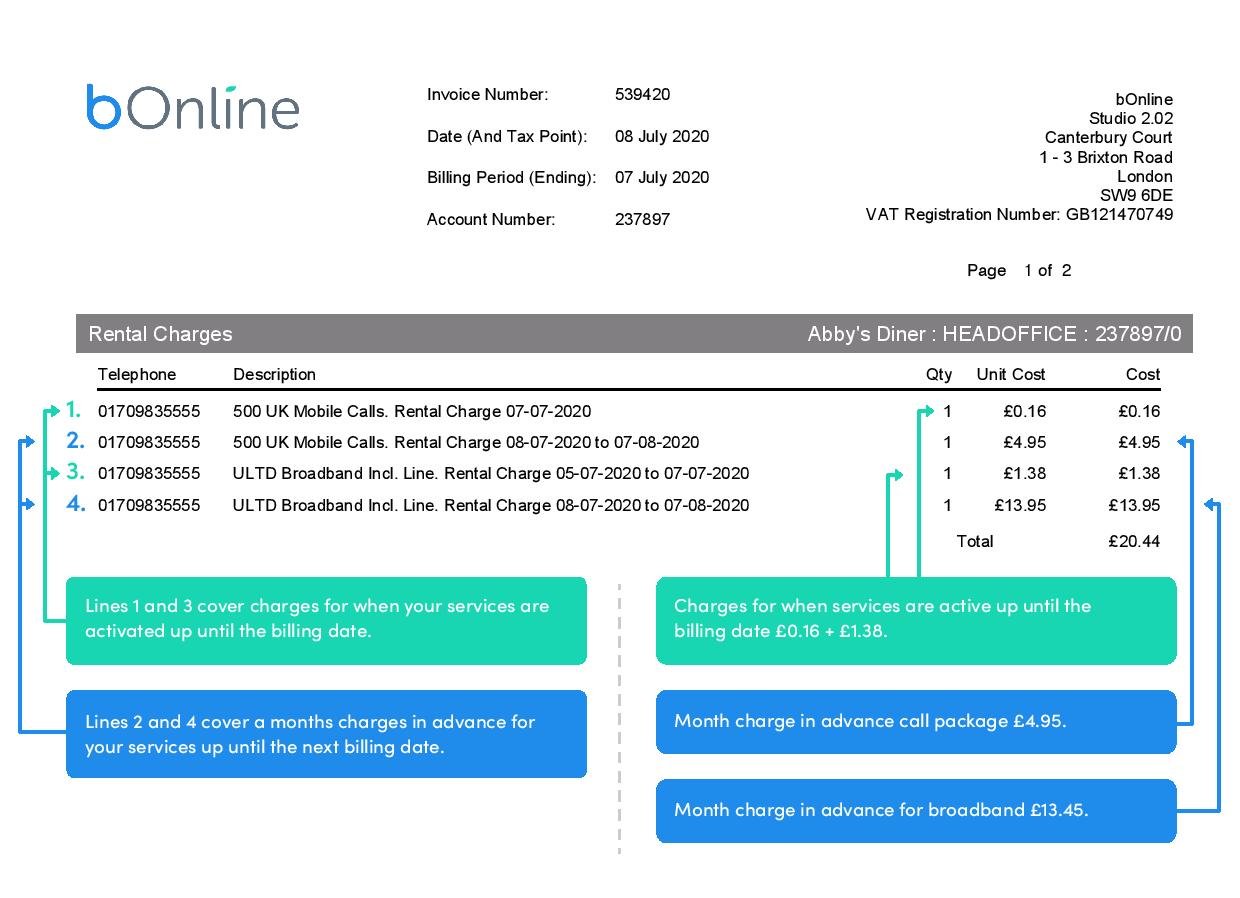Click the Date (And Tax Point) label
This screenshot has height=898, width=1240.
pyautogui.click(x=507, y=137)
